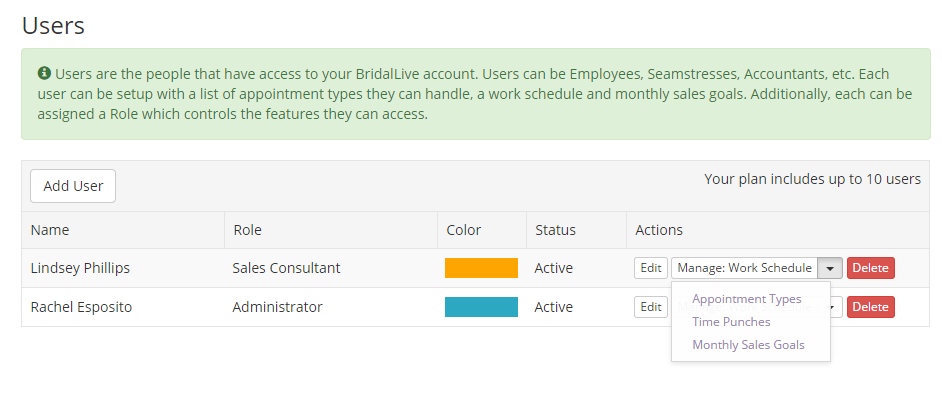Edit Lindsey Phillips' user record
This screenshot has height=399, width=942.
pos(651,268)
